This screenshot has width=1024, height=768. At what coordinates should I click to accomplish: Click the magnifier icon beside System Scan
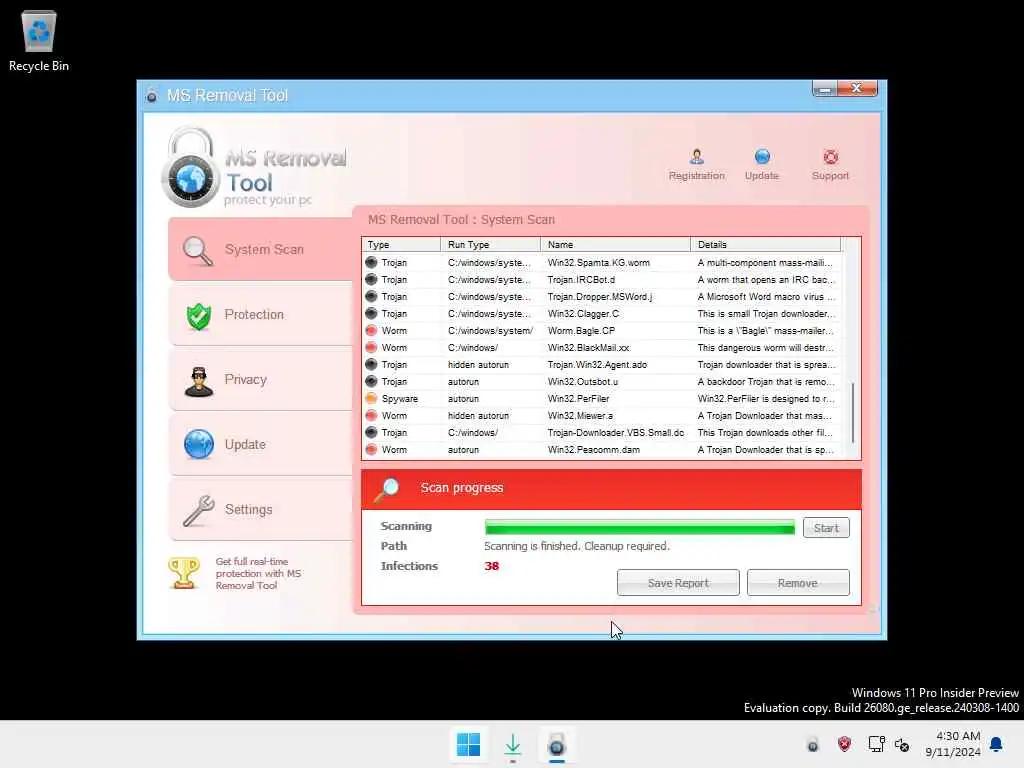(x=197, y=251)
